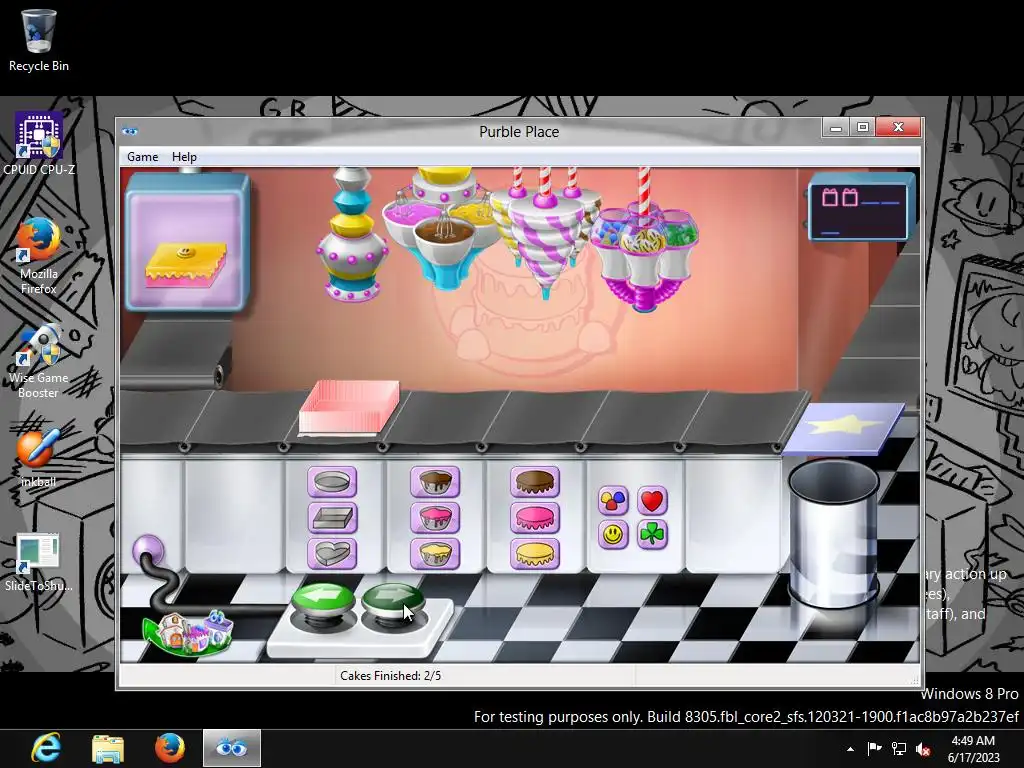Open File Explorer from the taskbar

pos(108,748)
